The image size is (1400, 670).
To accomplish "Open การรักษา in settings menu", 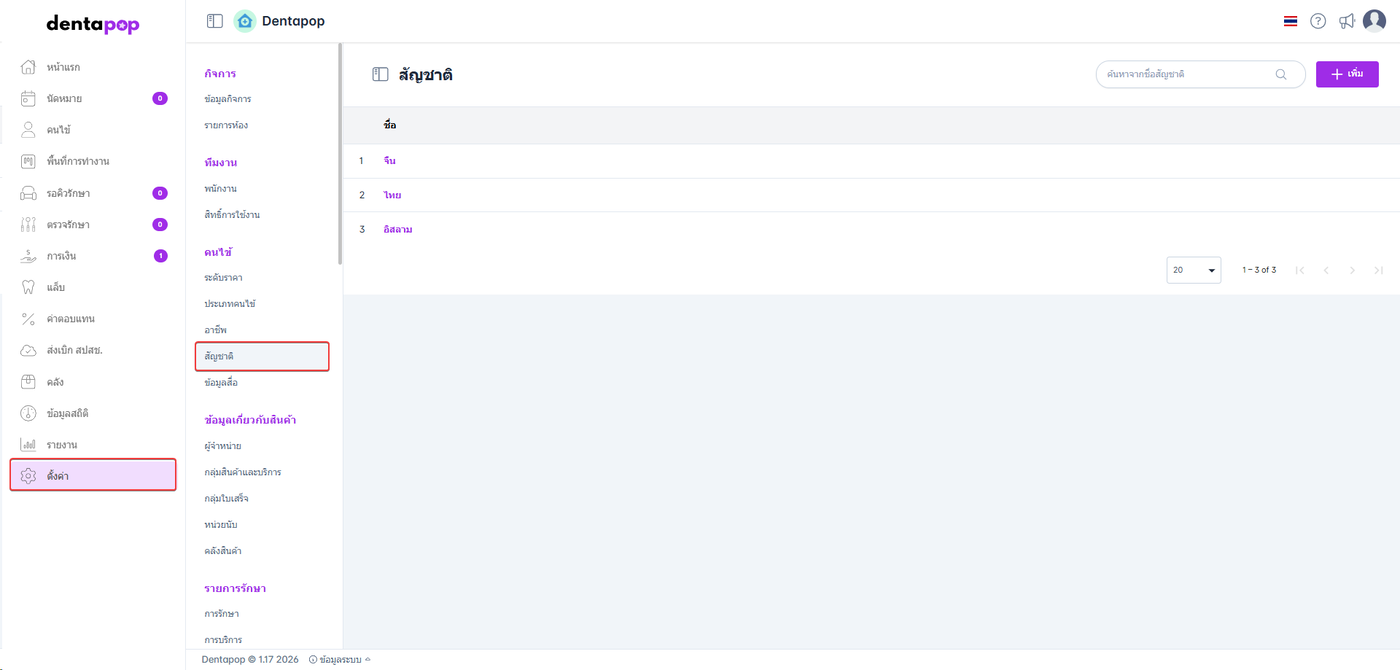I will tap(221, 613).
